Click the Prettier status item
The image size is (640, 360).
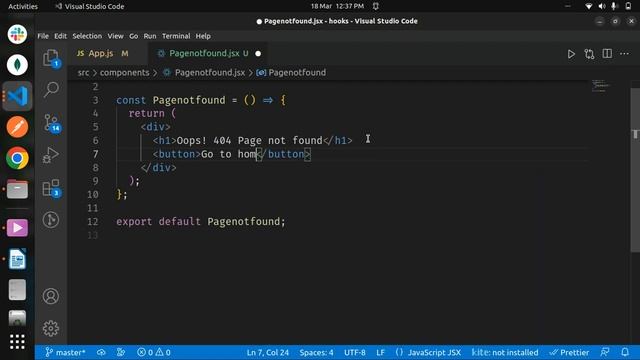click(x=569, y=352)
